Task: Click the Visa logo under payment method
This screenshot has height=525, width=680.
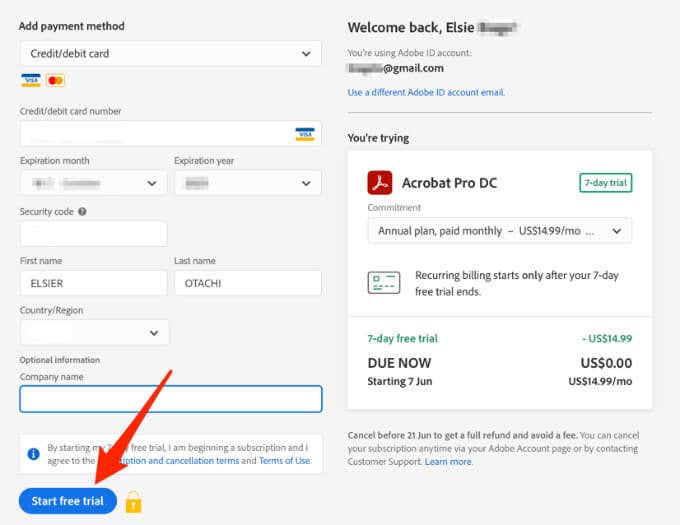Action: (x=30, y=80)
